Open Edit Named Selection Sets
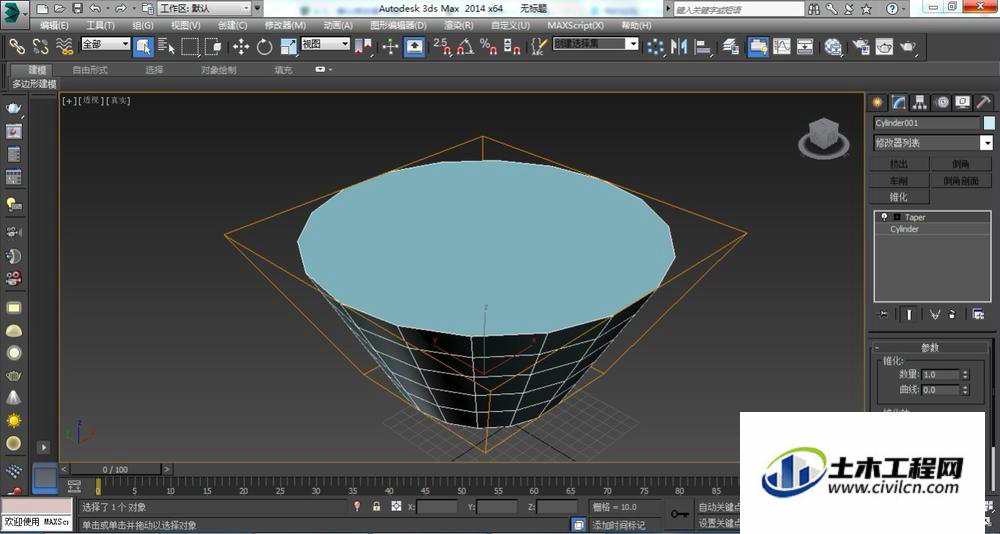 point(540,46)
